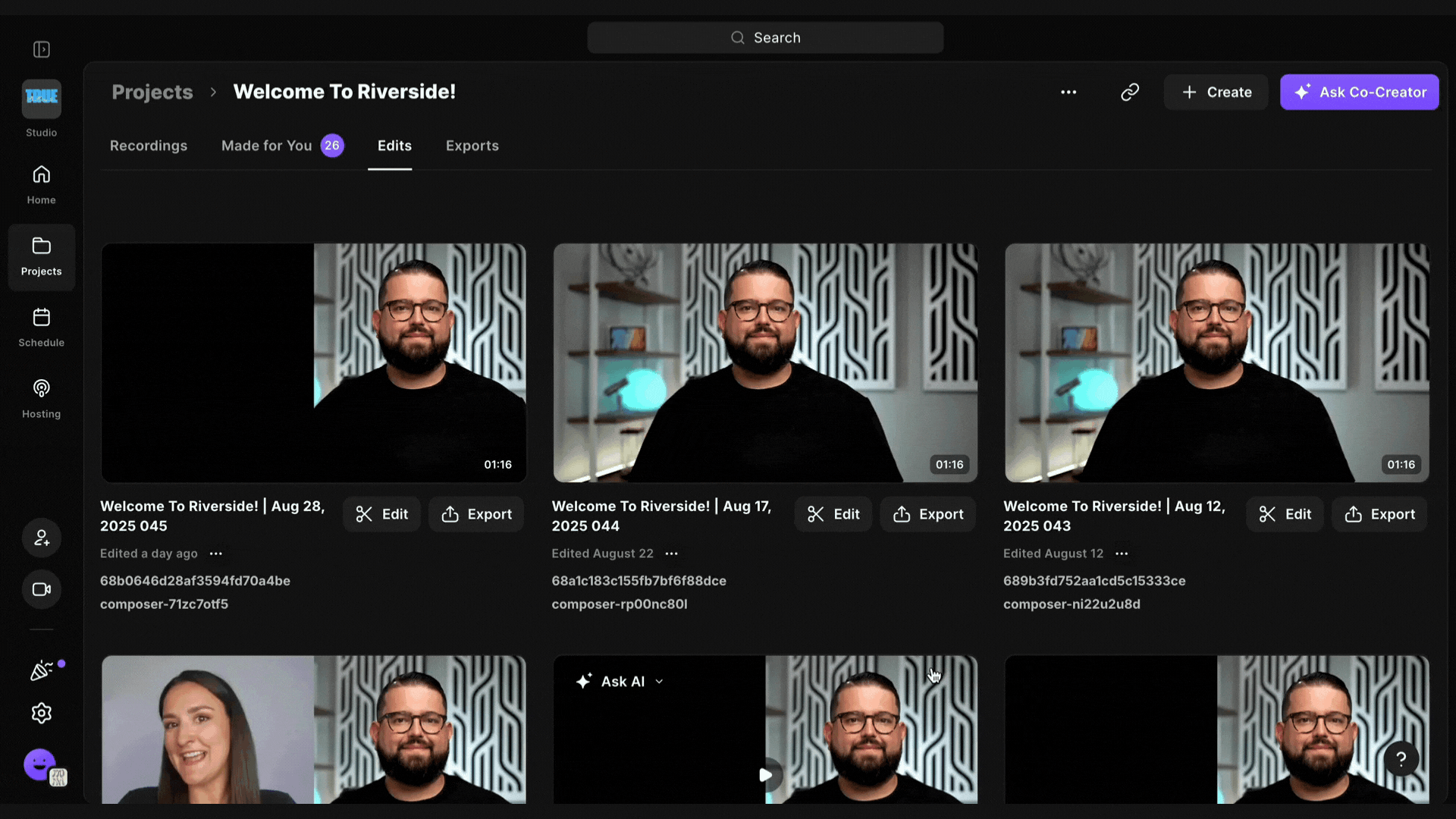Open options for Aug 17 edit
This screenshot has width=1456, height=819.
coord(671,554)
